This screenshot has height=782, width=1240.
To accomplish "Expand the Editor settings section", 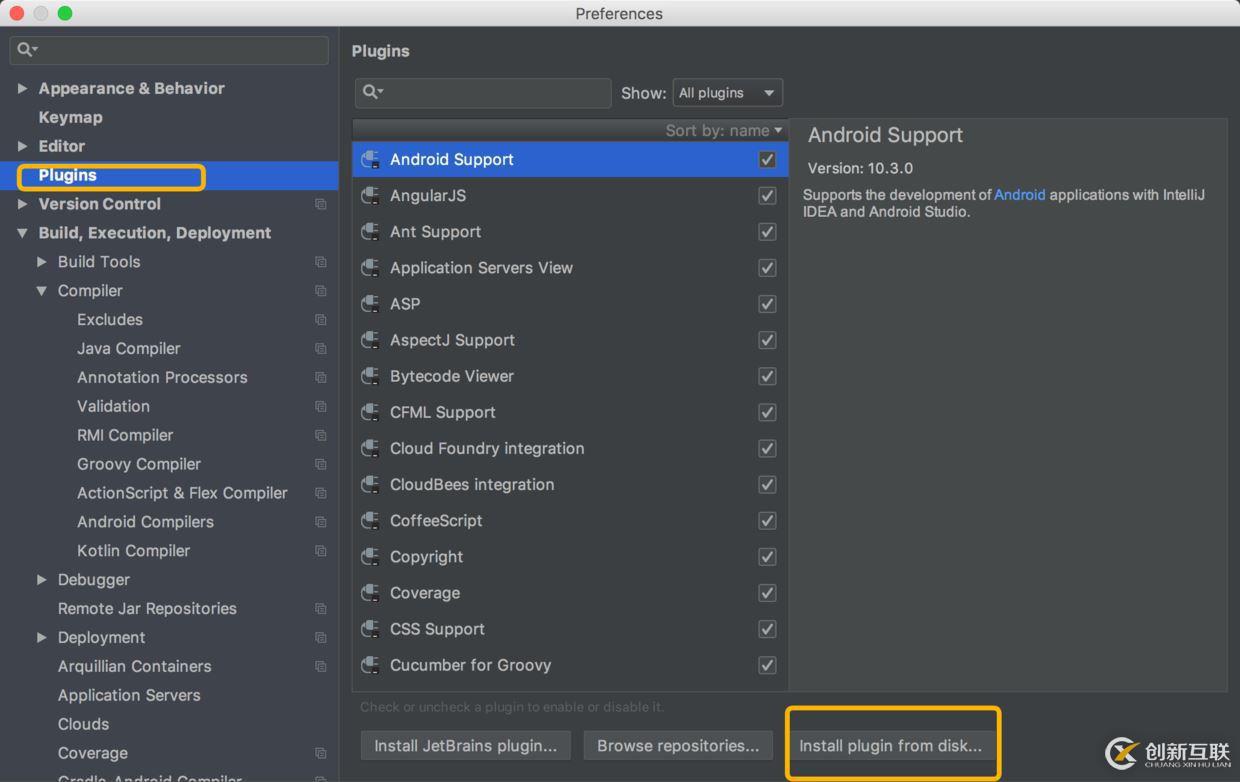I will point(22,146).
